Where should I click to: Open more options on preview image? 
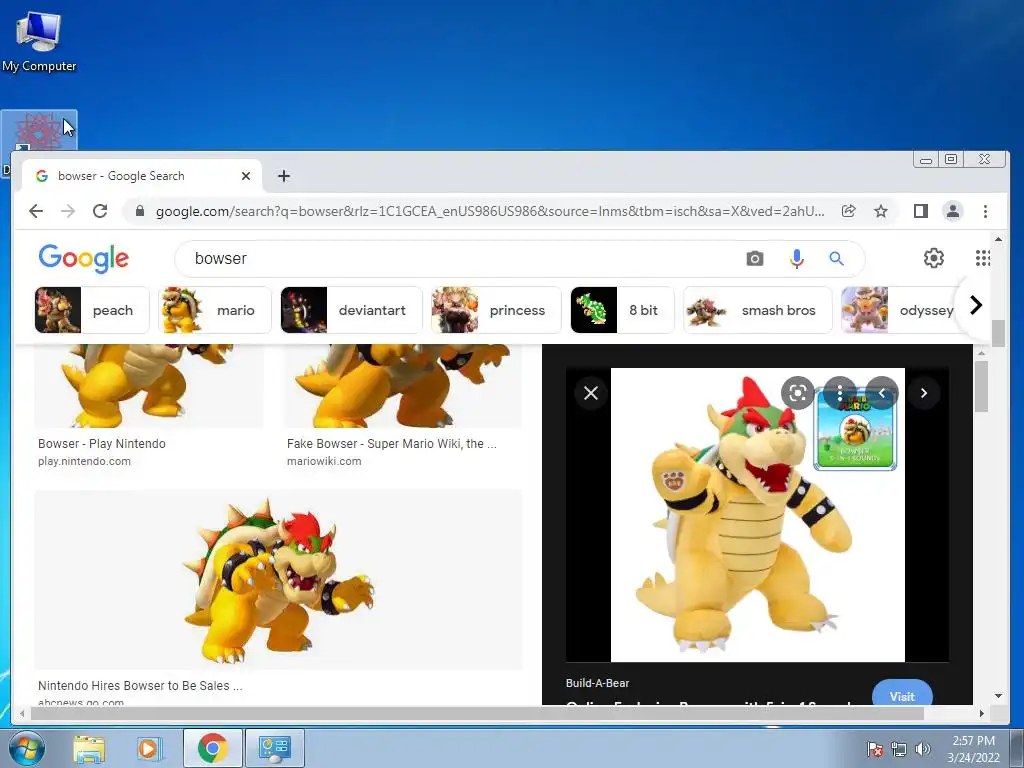click(x=840, y=392)
